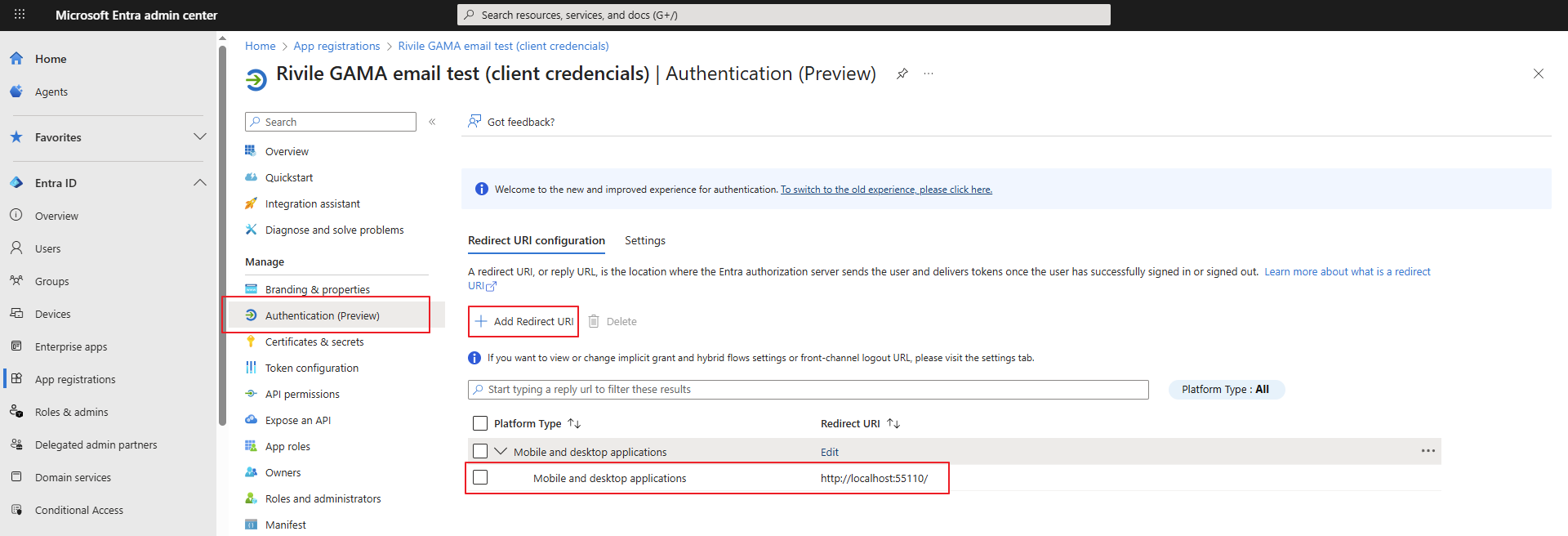Tick the select-all checkbox beside Platform Type header
Image resolution: width=1568 pixels, height=536 pixels.
pos(480,423)
